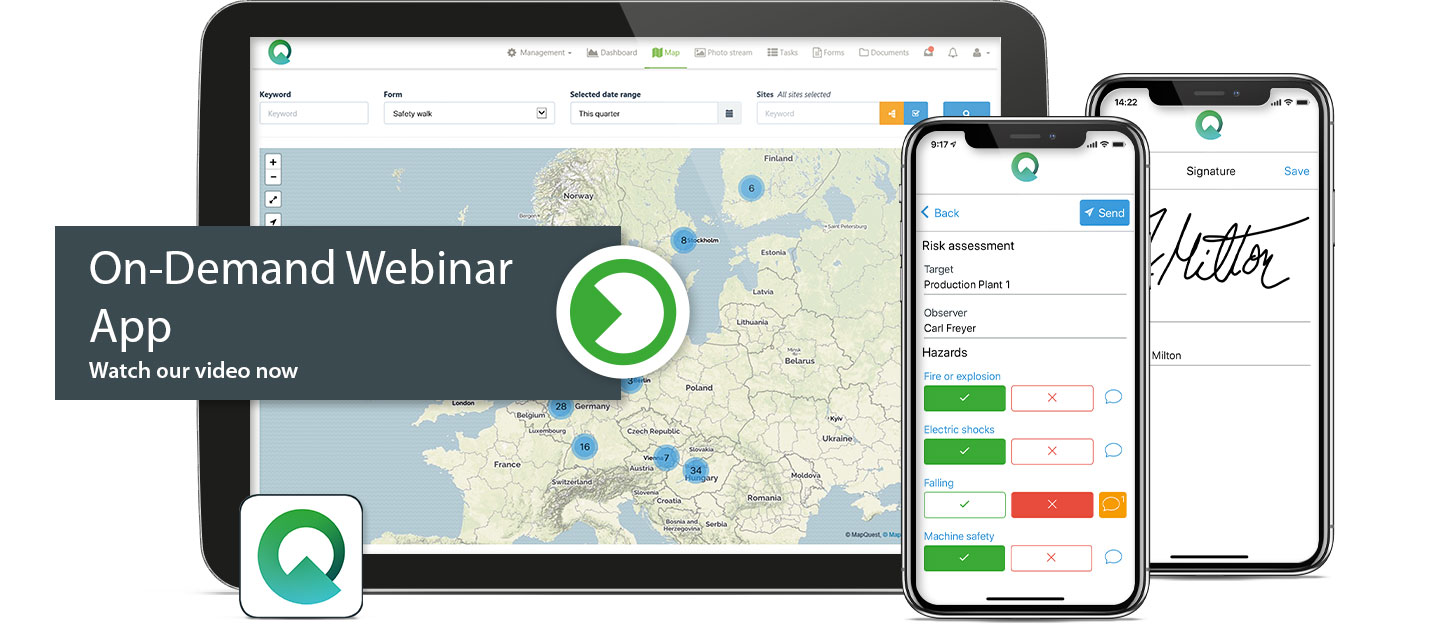This screenshot has height=625, width=1450.
Task: Open the Photo stream tab
Action: pyautogui.click(x=723, y=53)
